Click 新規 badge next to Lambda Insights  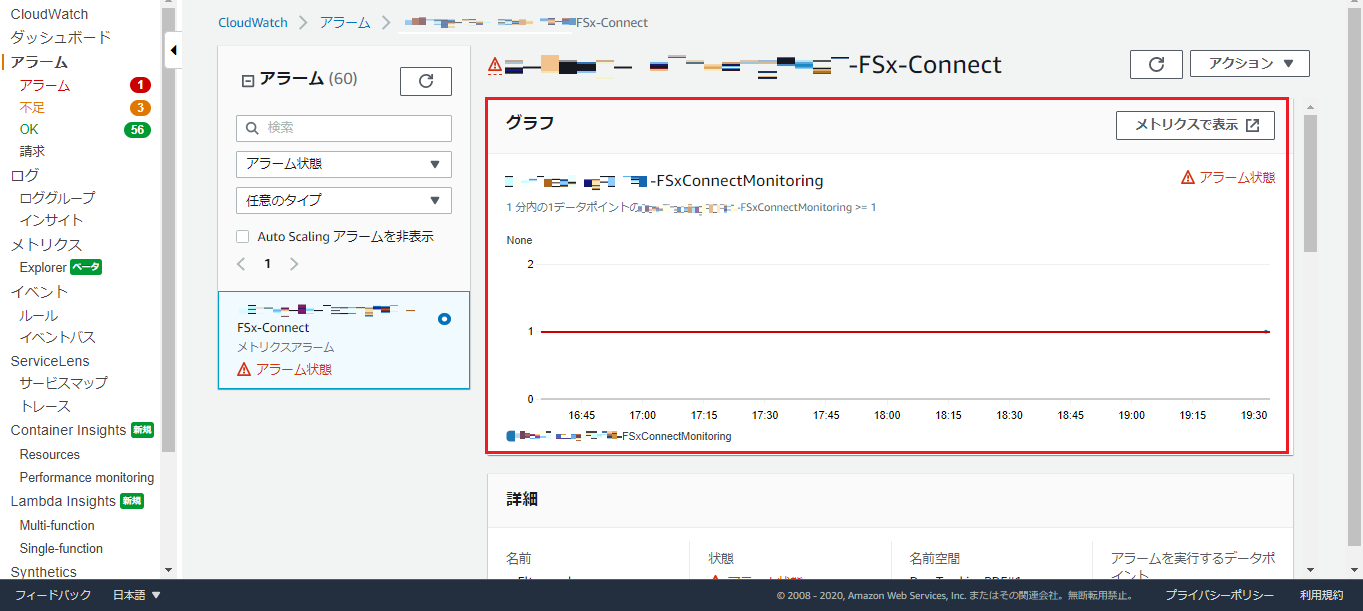[132, 501]
